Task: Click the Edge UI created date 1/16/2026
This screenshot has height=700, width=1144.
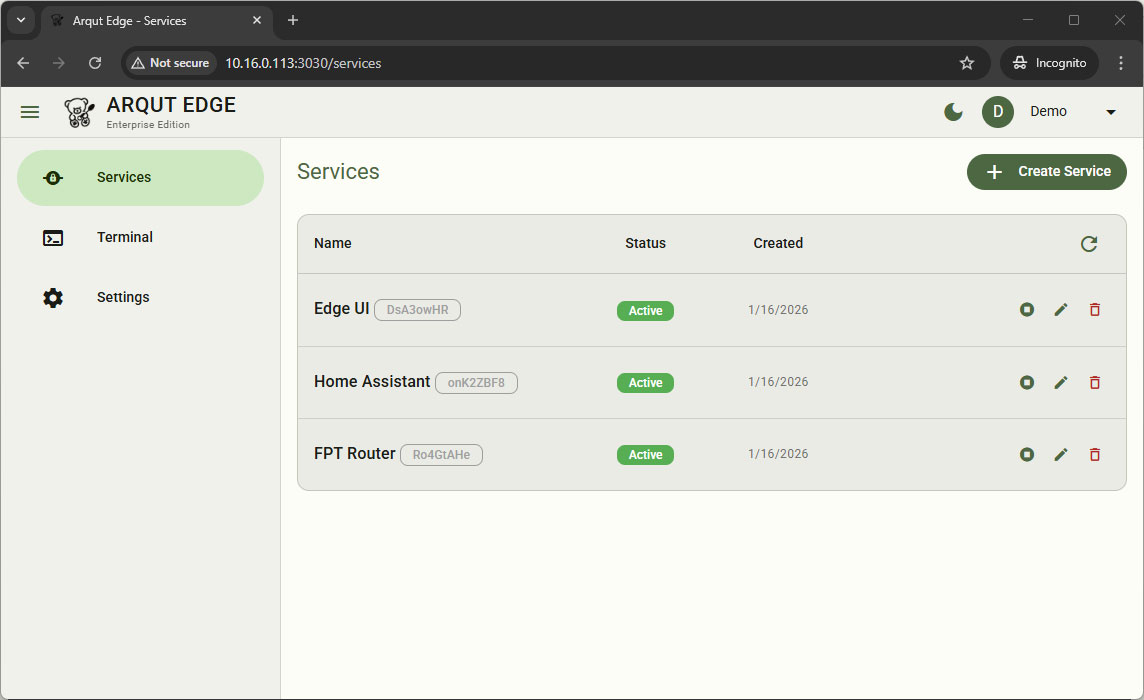Action: point(778,309)
